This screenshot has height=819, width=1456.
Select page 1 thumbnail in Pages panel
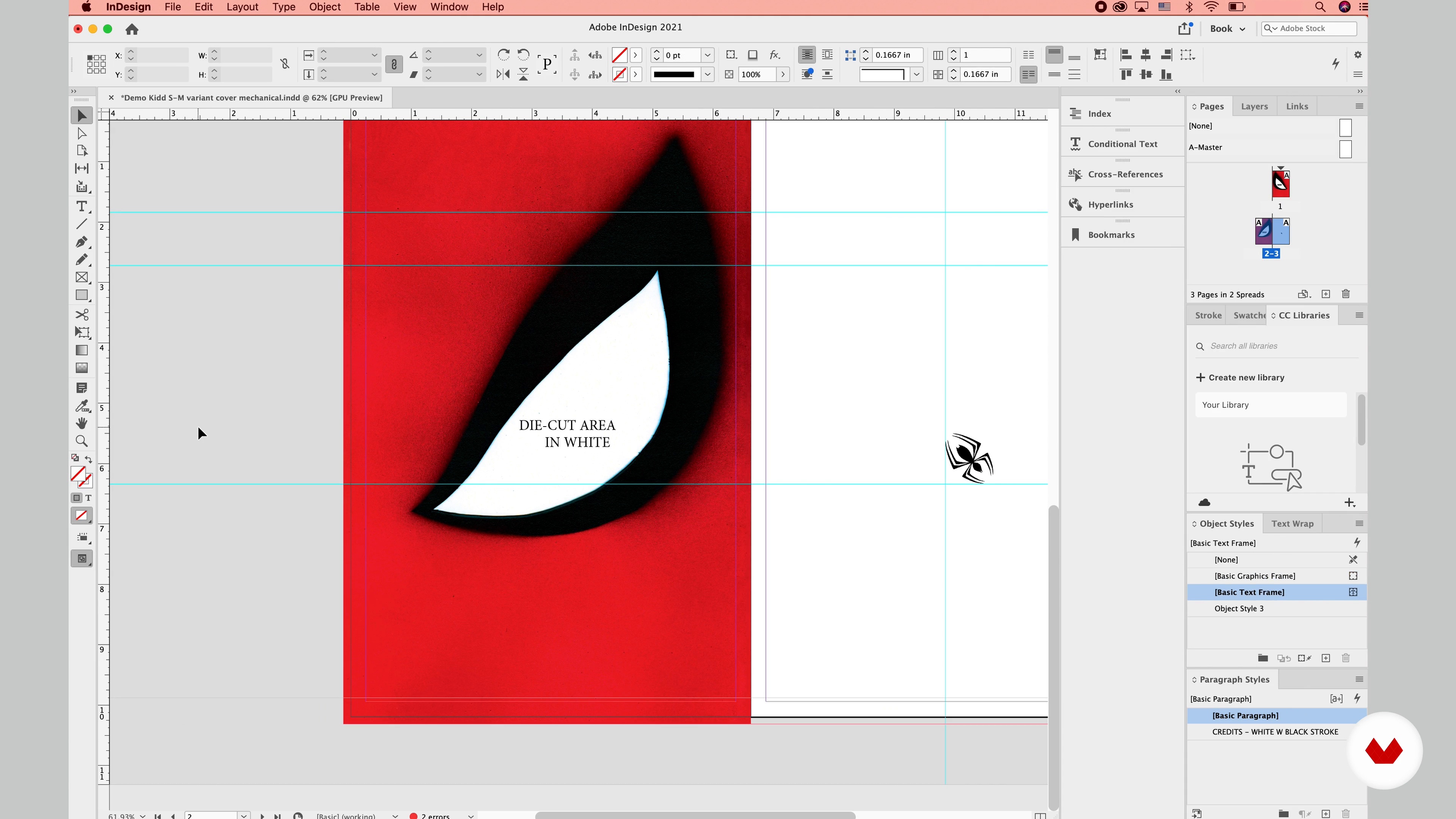pos(1281,183)
